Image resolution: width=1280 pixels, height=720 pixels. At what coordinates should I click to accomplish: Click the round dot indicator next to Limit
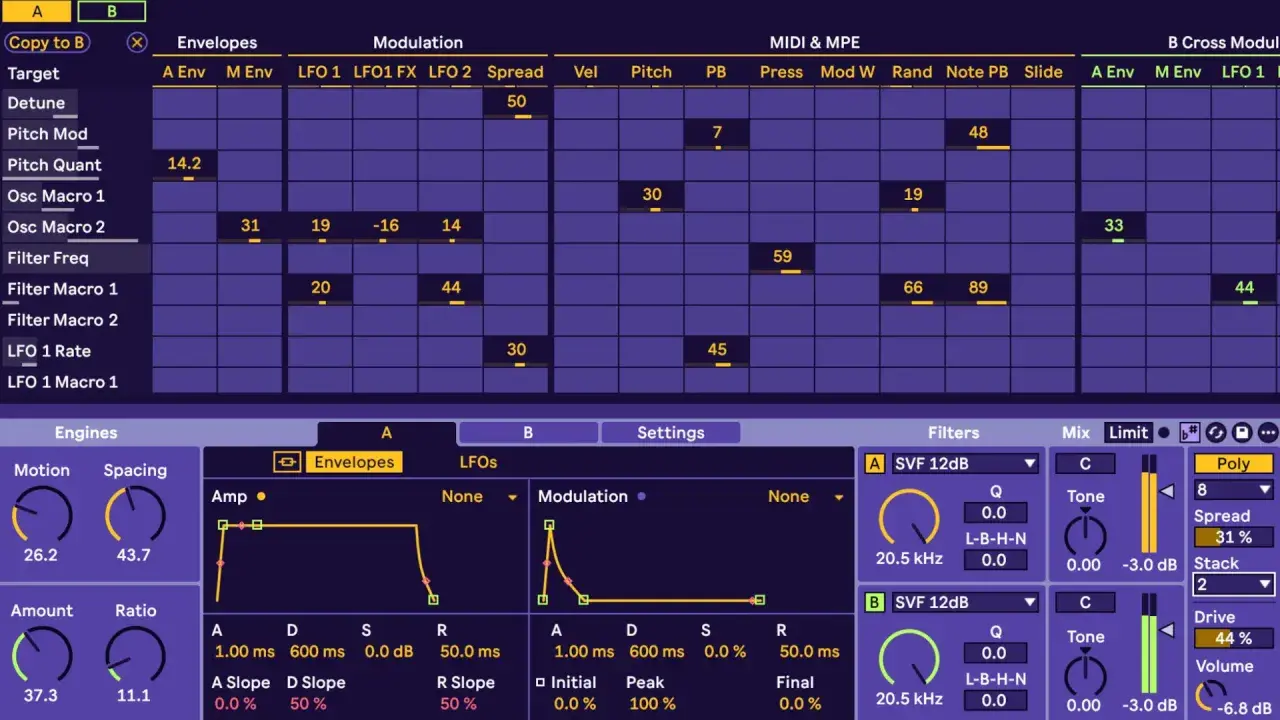click(x=1163, y=433)
